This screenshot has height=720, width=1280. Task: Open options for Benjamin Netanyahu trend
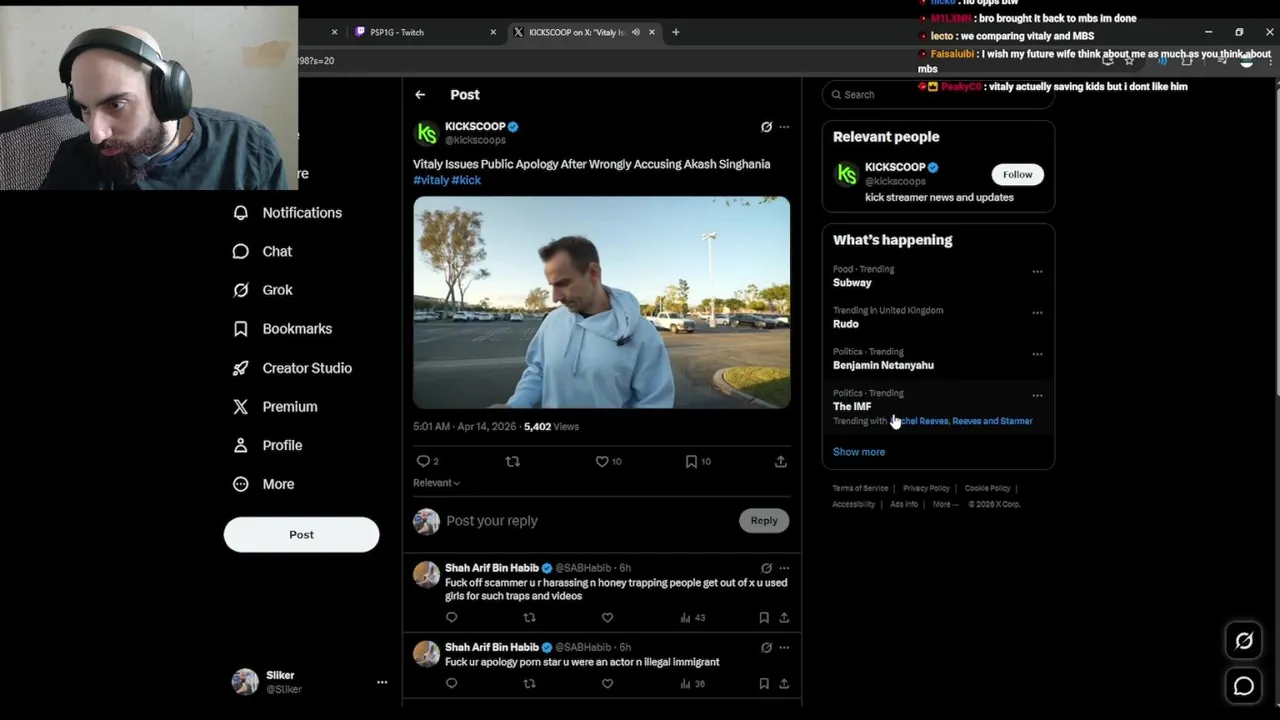pyautogui.click(x=1037, y=354)
